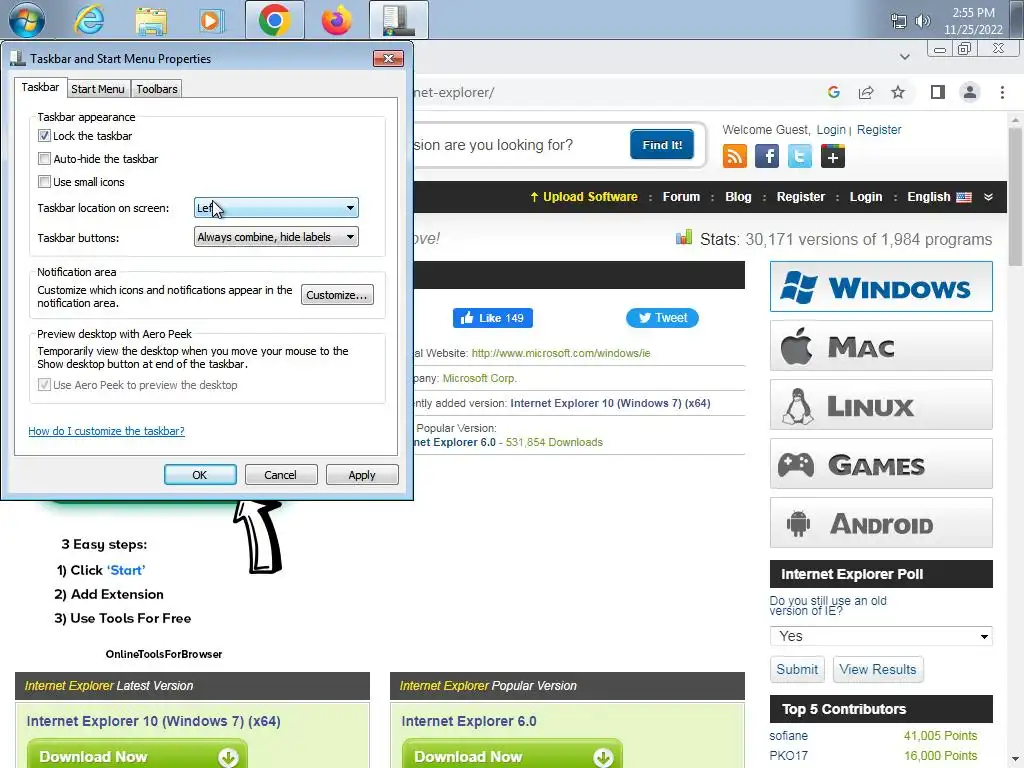Click Apply in the properties dialog
The width and height of the screenshot is (1024, 768).
(x=362, y=475)
